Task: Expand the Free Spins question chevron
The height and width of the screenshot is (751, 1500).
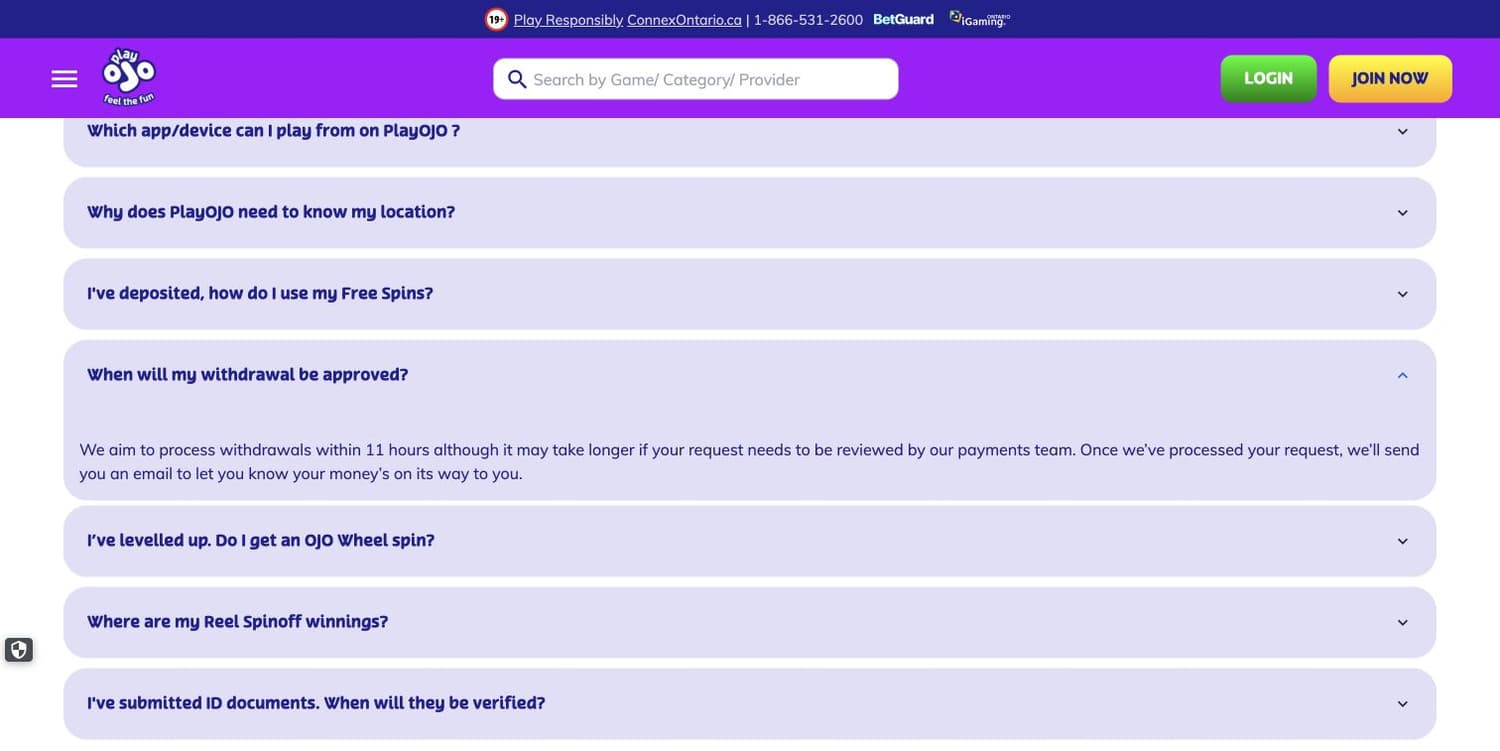Action: click(1402, 294)
